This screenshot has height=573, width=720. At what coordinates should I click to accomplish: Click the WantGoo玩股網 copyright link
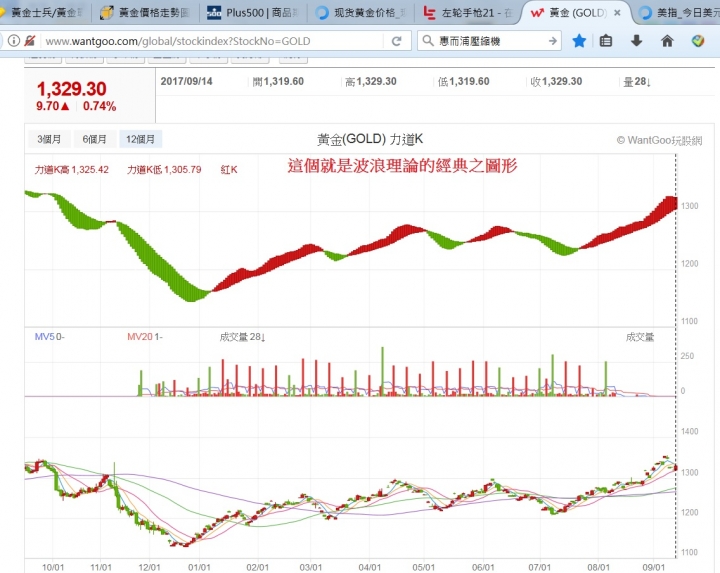(x=659, y=141)
